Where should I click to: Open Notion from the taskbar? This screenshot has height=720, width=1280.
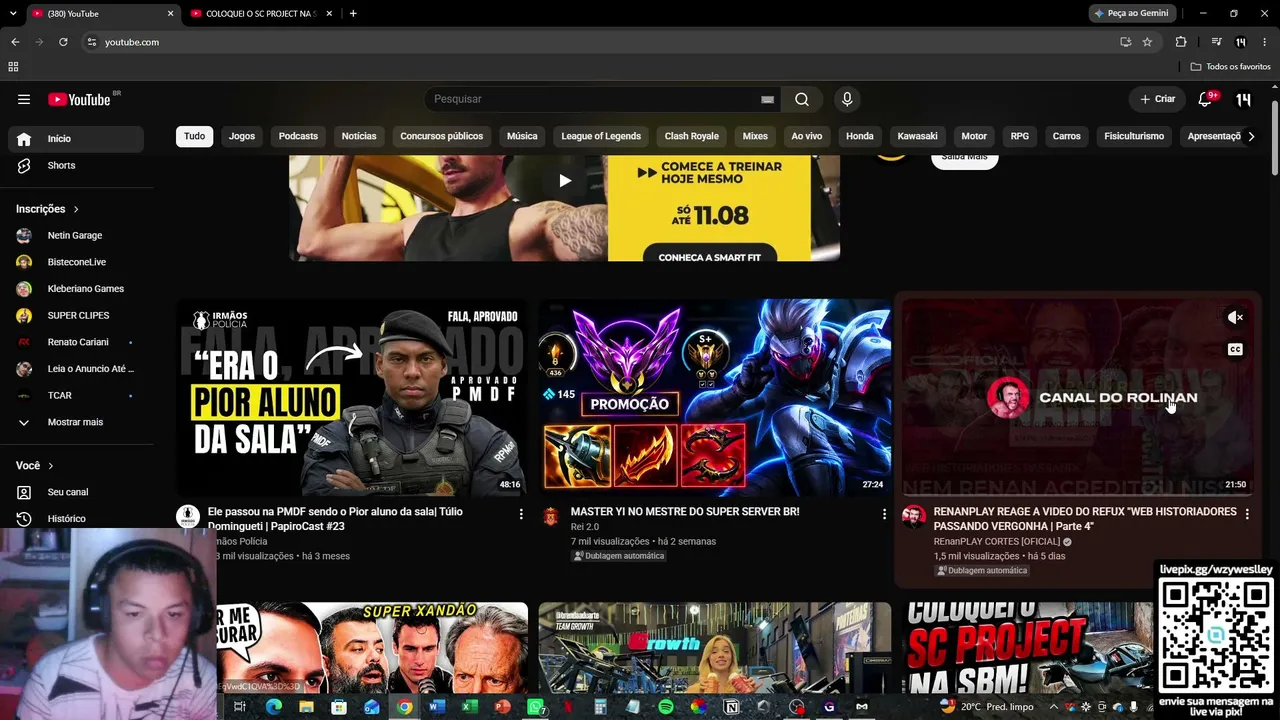click(732, 707)
